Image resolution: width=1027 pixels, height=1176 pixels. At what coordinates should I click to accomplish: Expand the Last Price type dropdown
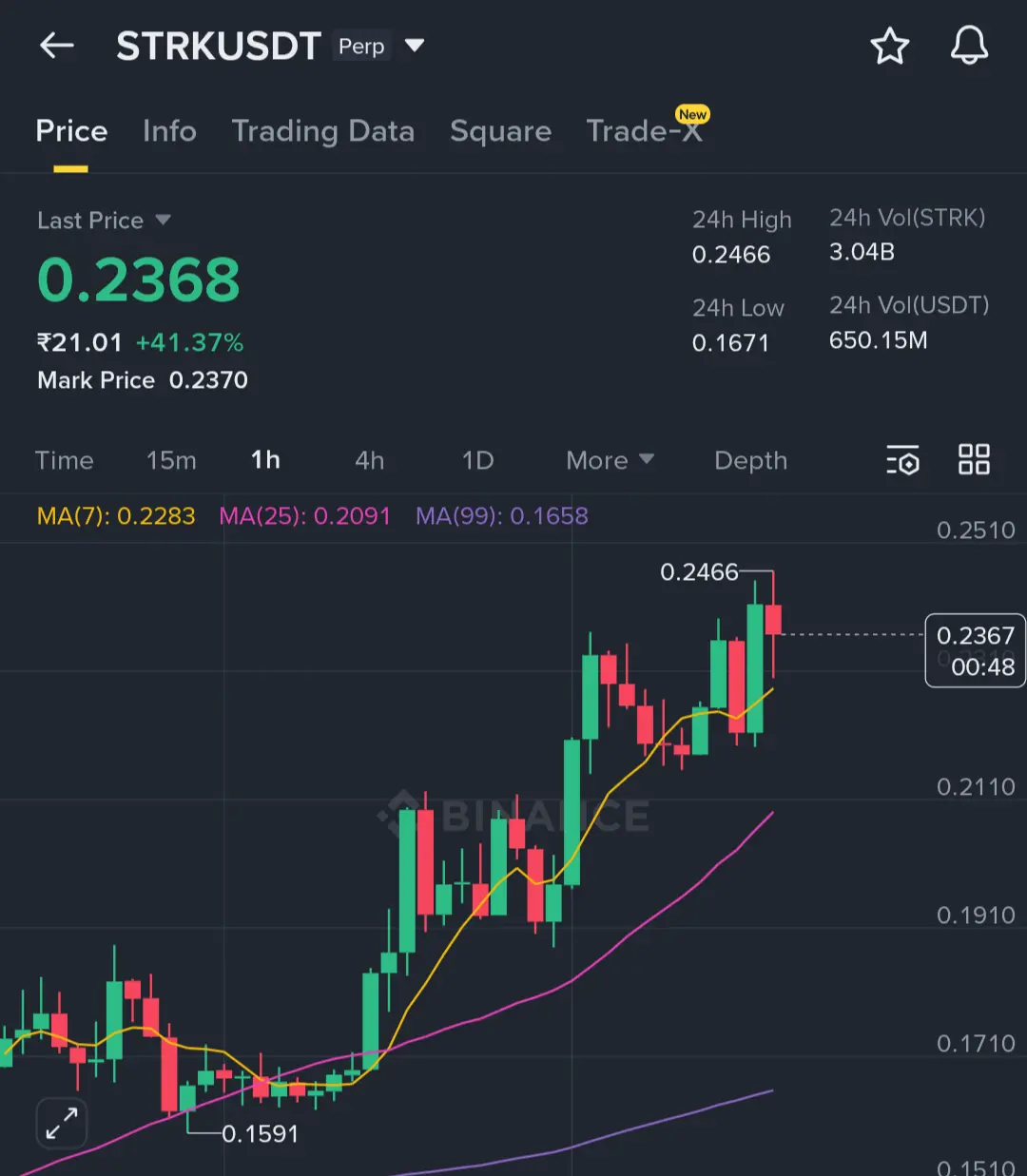(163, 220)
